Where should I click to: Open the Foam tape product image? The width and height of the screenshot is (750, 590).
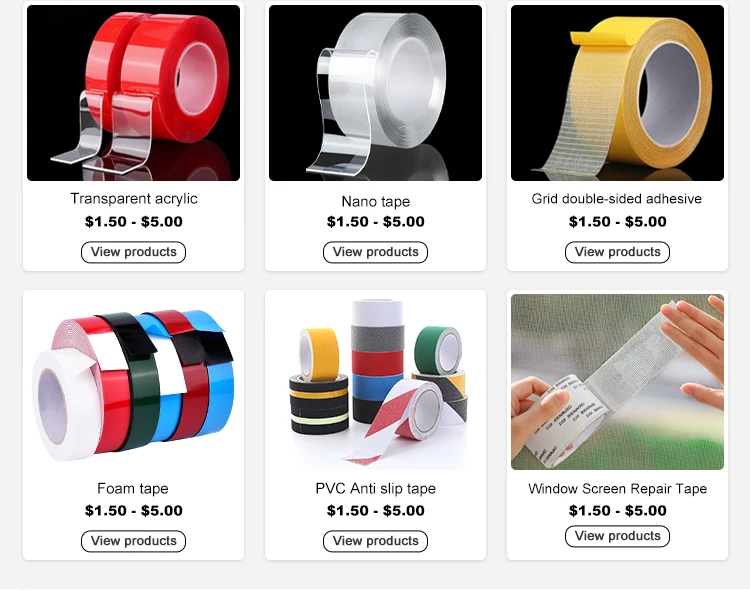pos(133,382)
